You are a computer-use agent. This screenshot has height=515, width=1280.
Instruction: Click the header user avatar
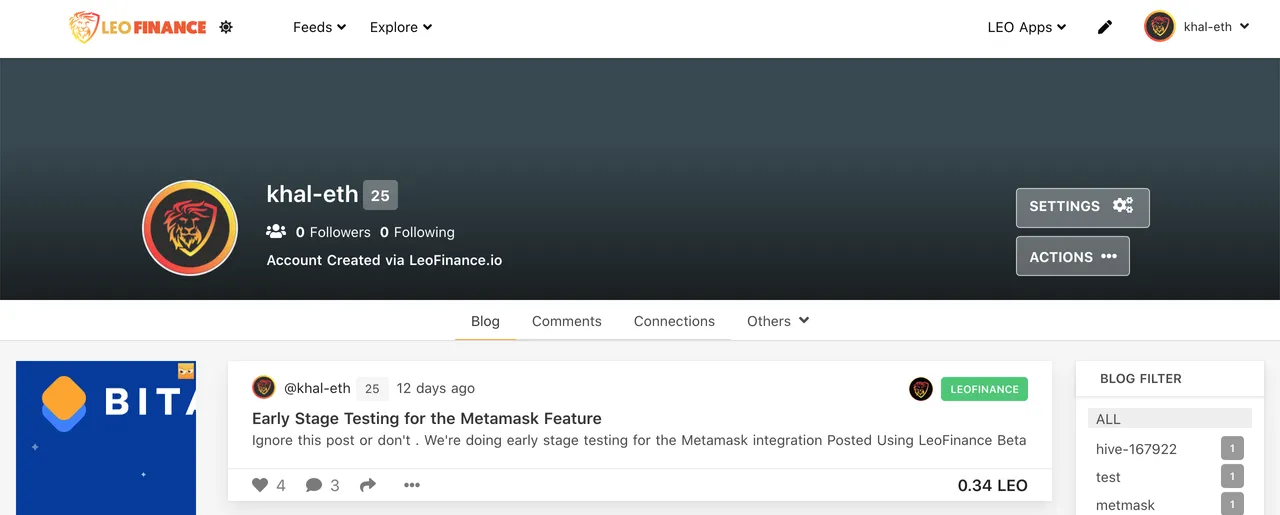[1160, 27]
